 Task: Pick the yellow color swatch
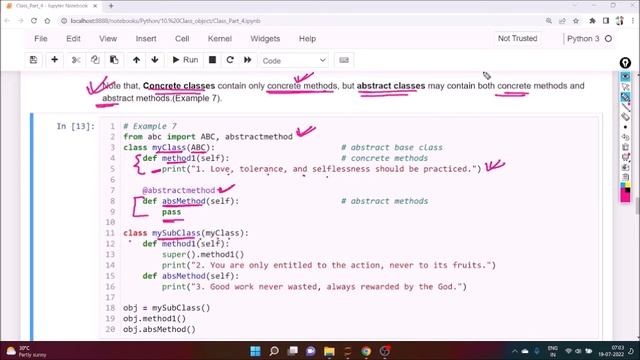click(x=628, y=185)
